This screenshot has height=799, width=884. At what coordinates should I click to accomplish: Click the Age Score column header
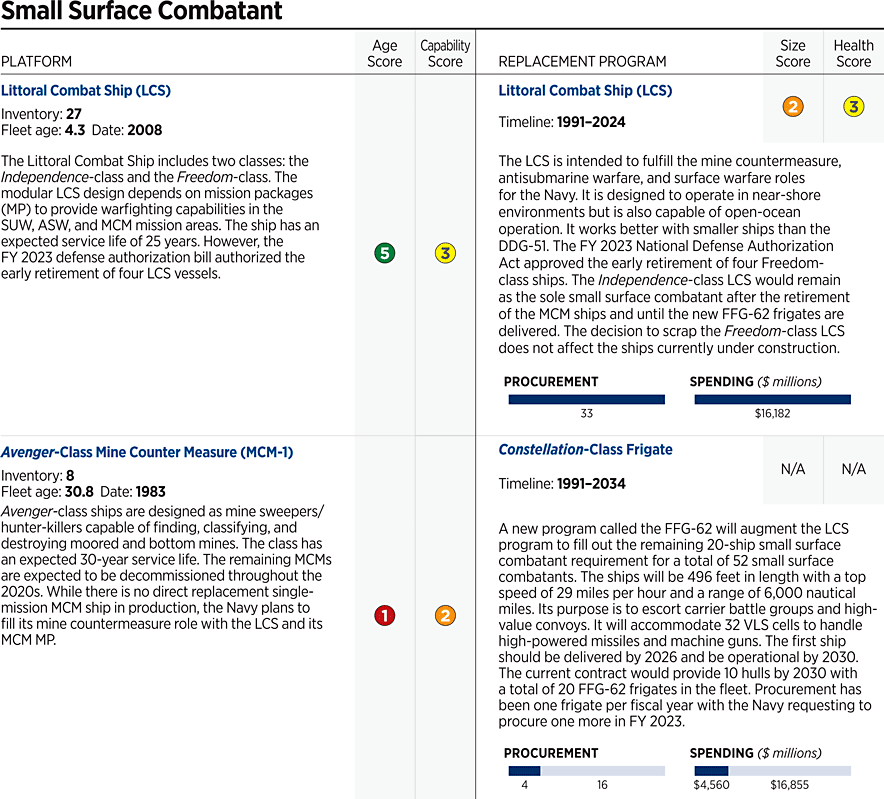click(384, 54)
